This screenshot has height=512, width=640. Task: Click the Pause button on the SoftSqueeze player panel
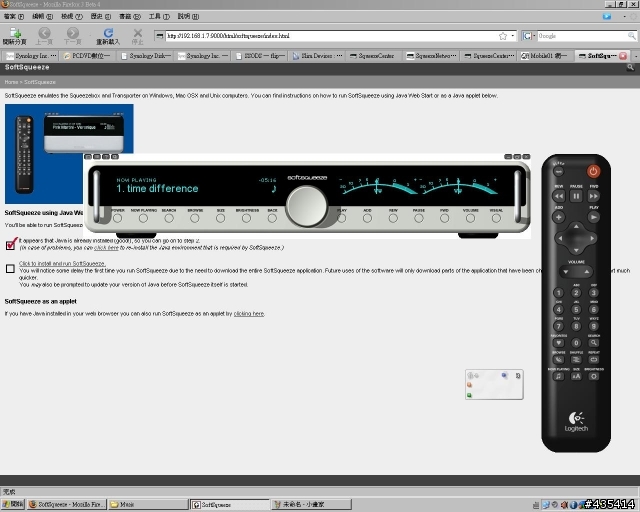point(419,218)
